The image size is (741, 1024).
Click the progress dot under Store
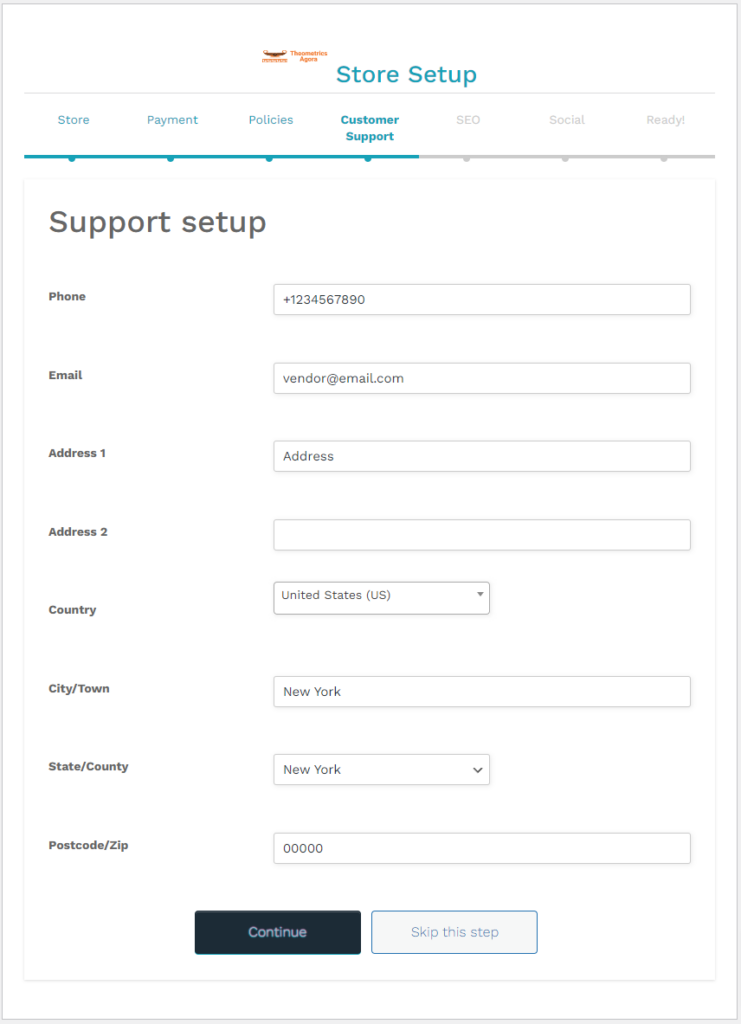(72, 158)
